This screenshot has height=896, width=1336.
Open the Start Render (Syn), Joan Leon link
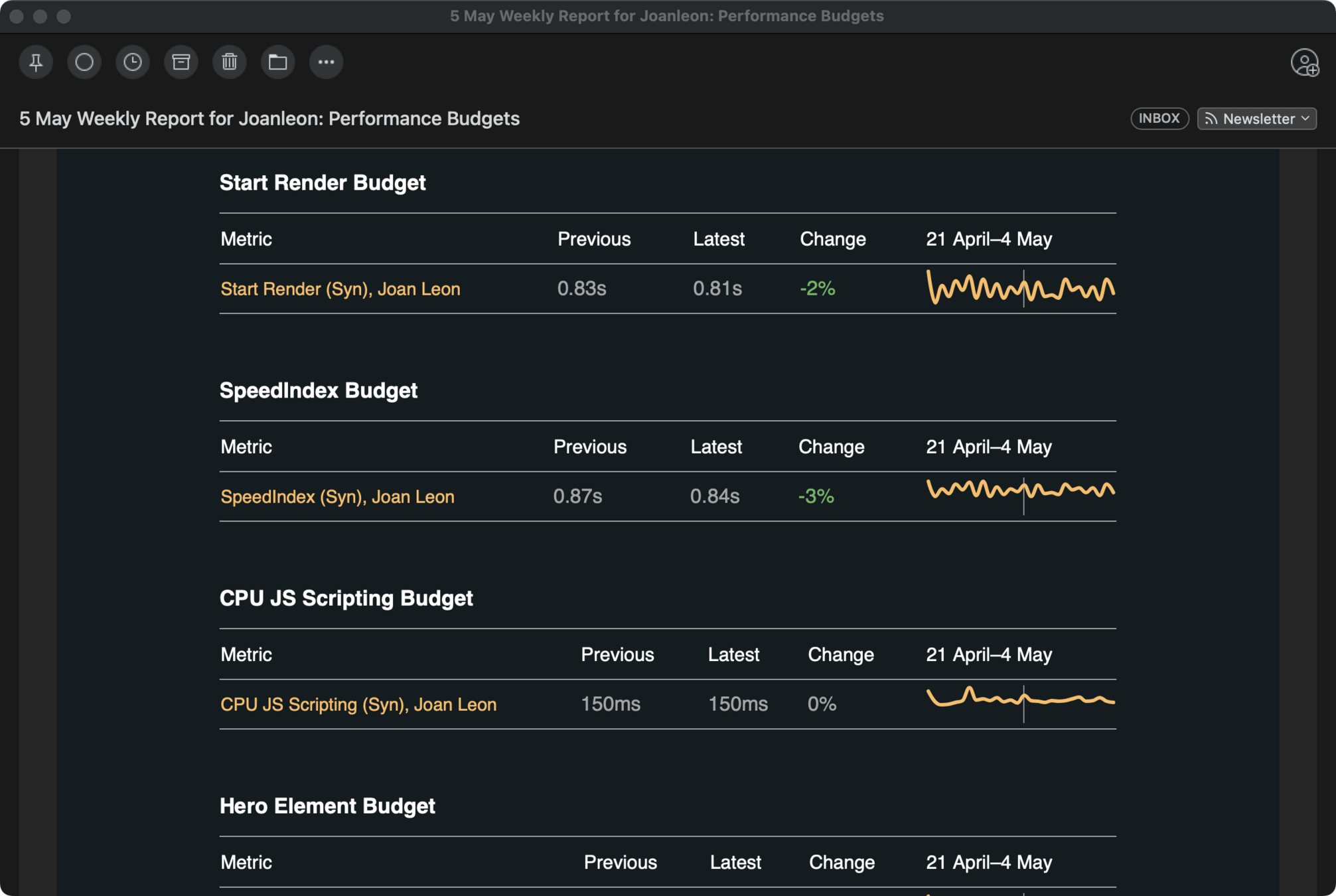[x=340, y=289]
